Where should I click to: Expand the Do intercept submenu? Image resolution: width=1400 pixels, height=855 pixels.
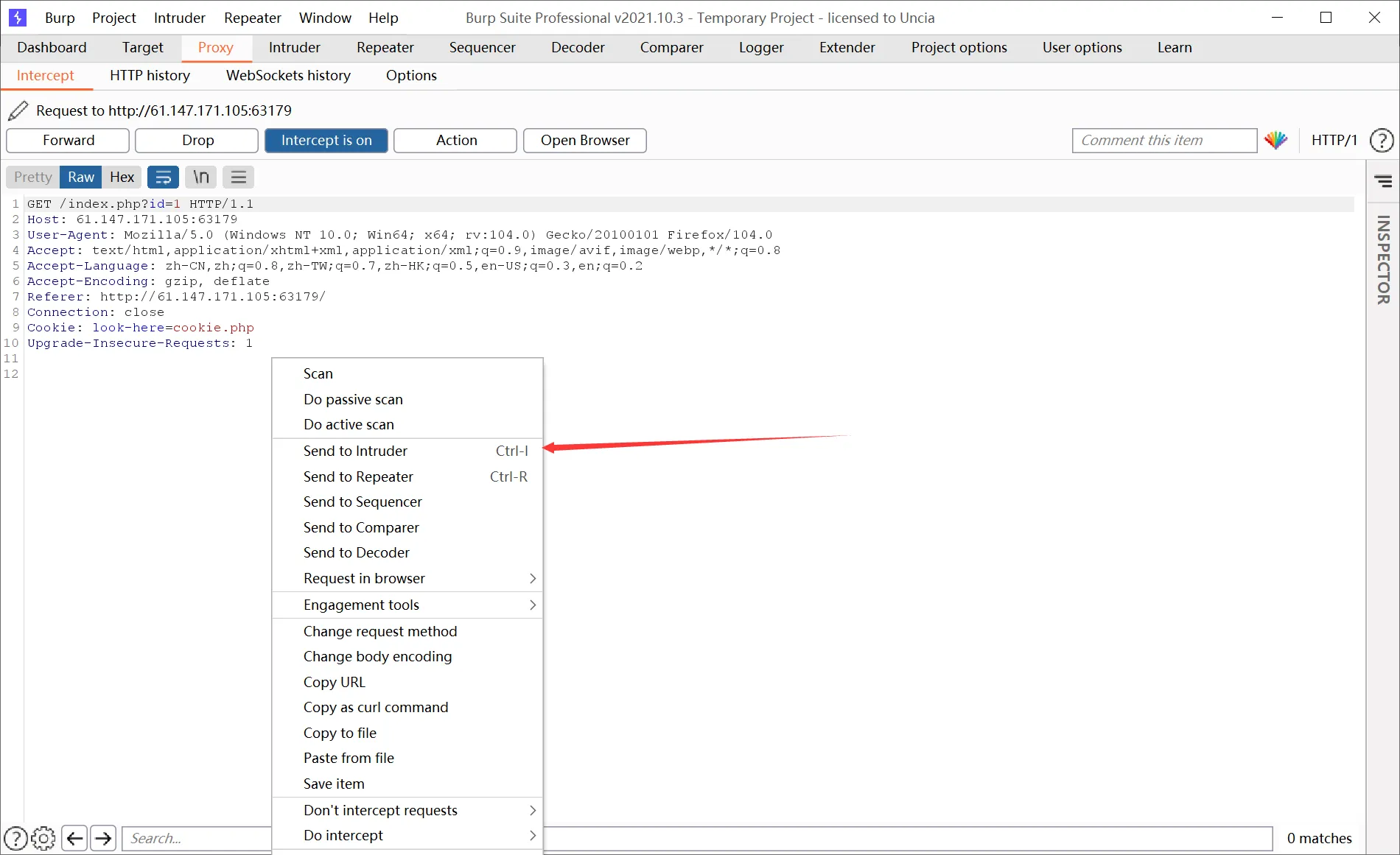tap(407, 835)
